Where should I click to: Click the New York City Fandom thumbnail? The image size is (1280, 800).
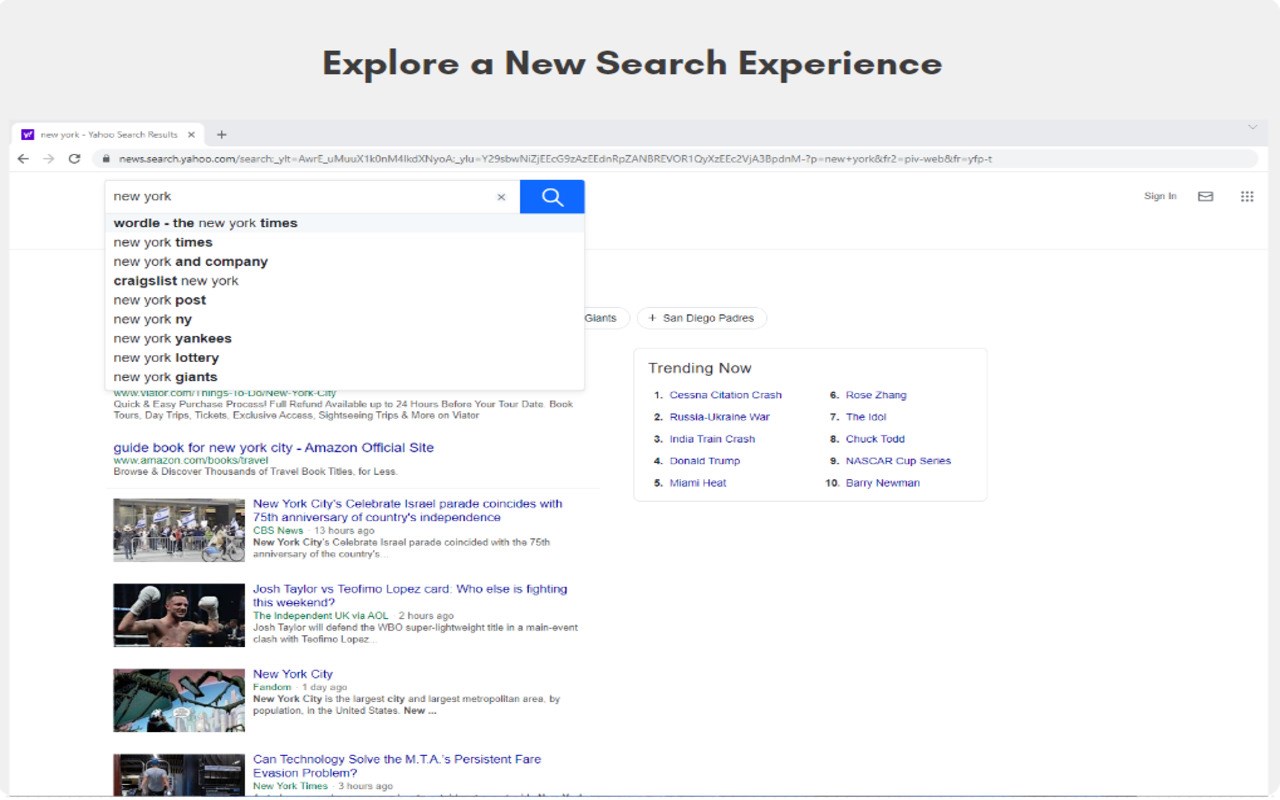(x=179, y=700)
